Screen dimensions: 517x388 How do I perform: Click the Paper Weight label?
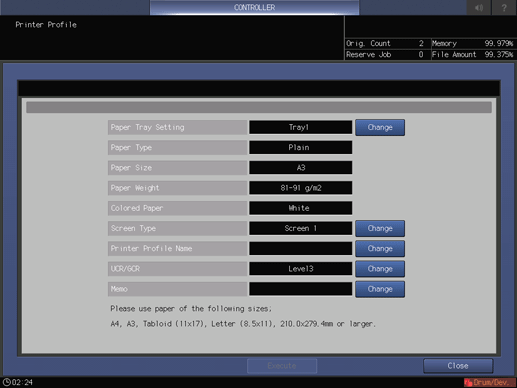(x=177, y=188)
